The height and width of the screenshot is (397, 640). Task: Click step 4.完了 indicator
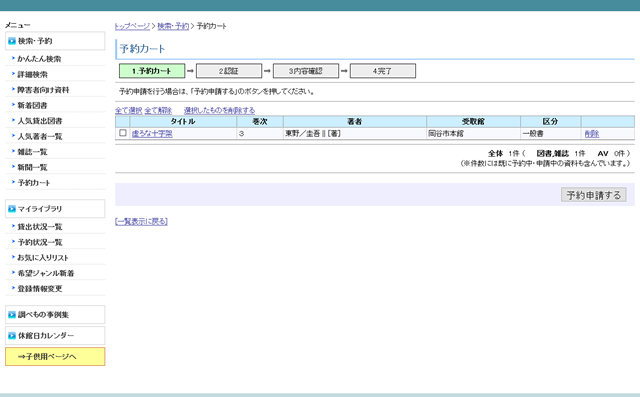tap(382, 71)
